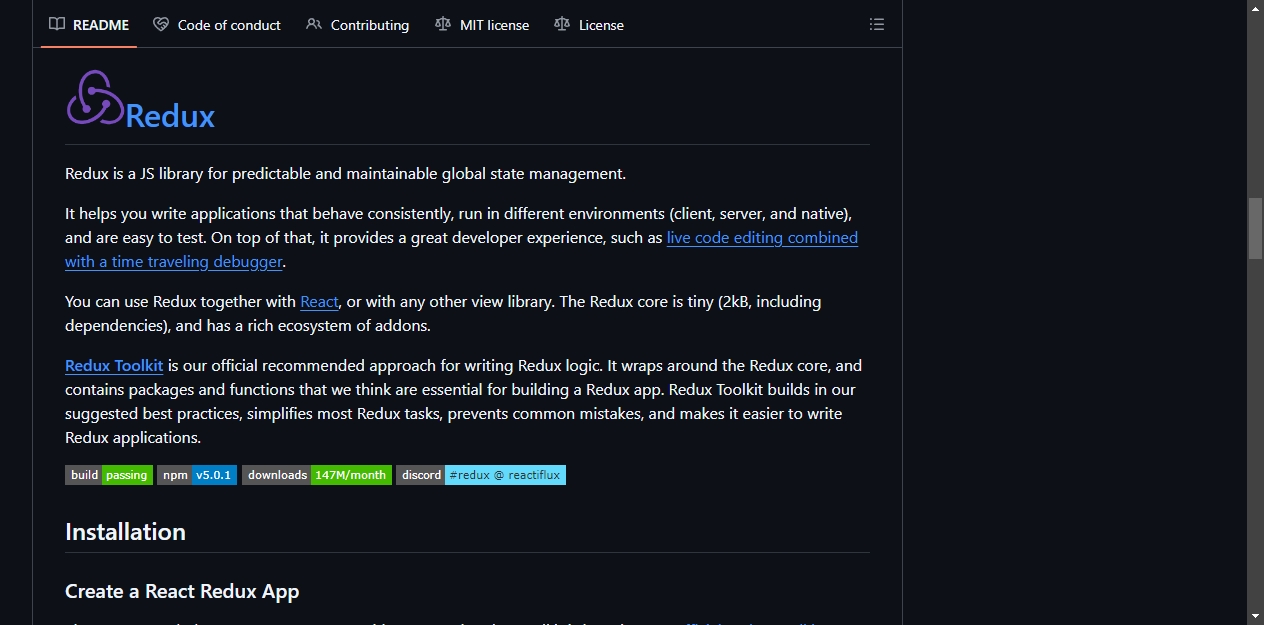Open the README outline list icon
The height and width of the screenshot is (625, 1264).
click(877, 25)
